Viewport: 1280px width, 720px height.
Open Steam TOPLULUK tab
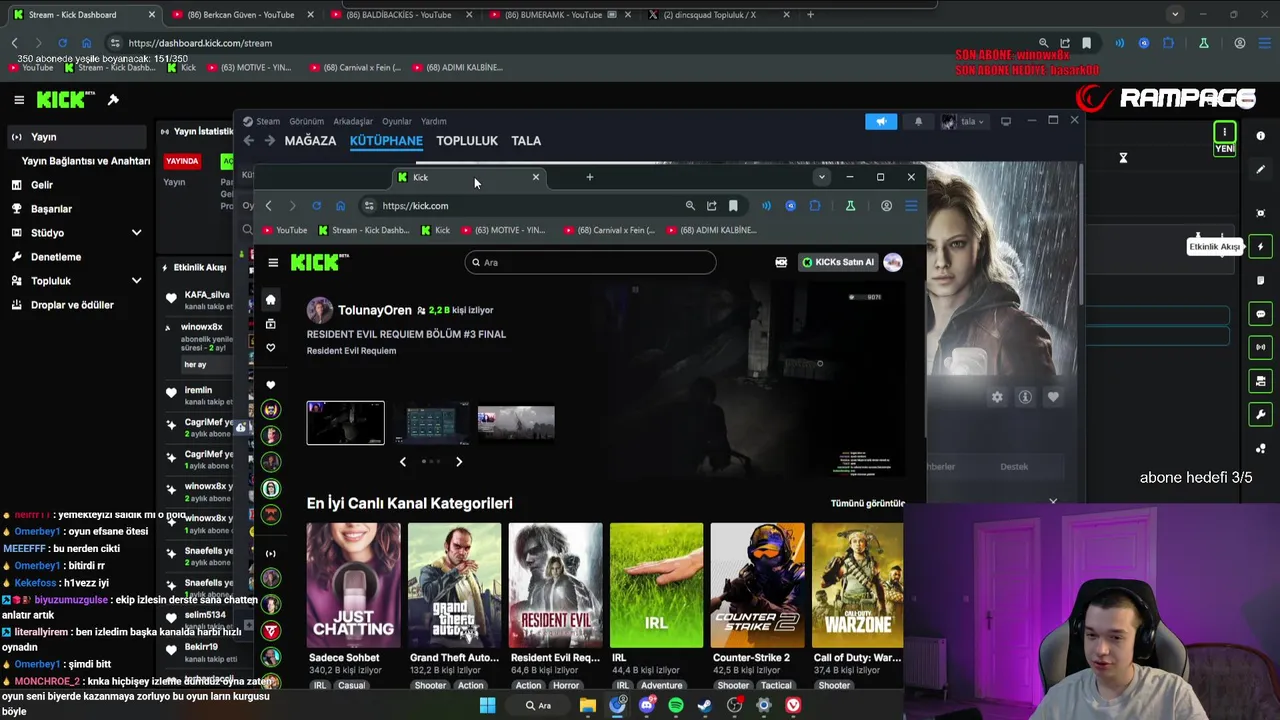[467, 141]
